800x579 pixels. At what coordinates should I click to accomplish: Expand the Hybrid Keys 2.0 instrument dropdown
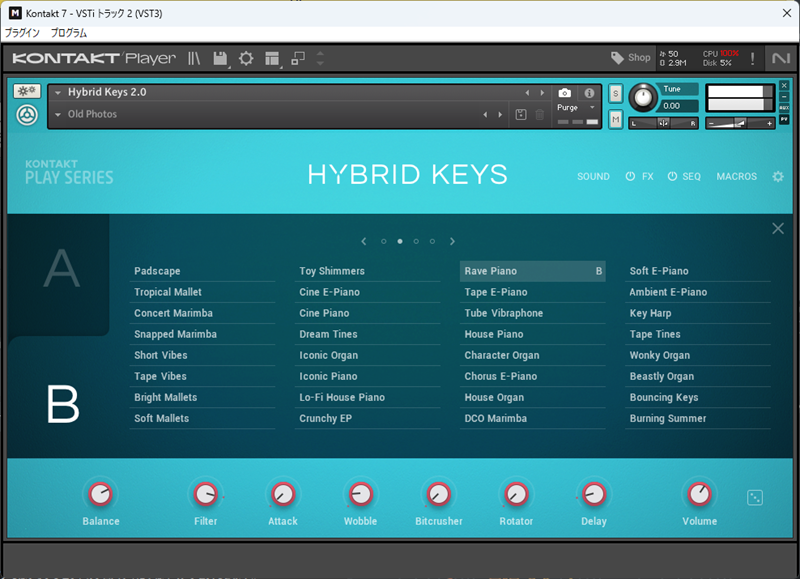(58, 93)
